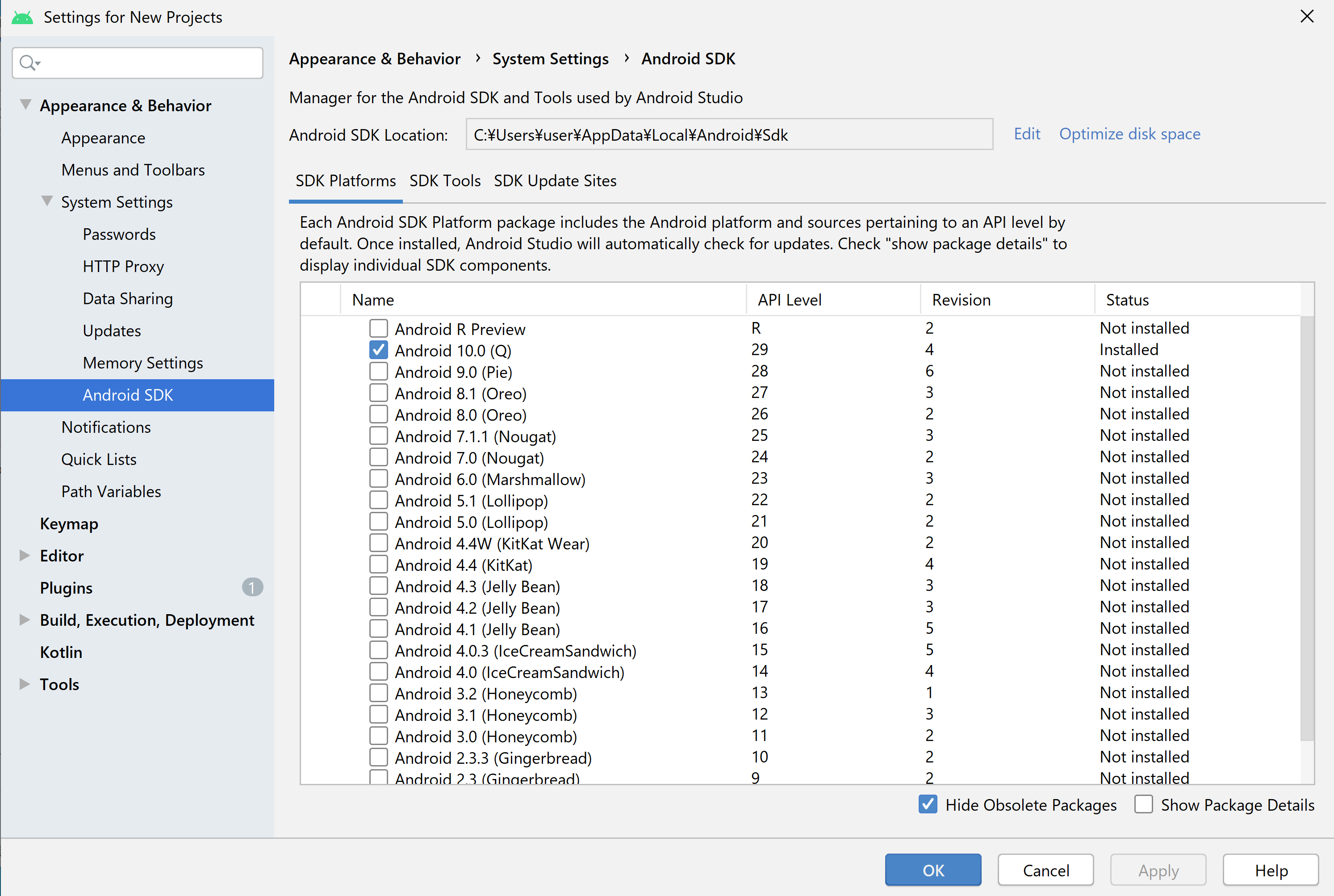
Task: Click the SDK platforms list scrollbar
Action: (x=1307, y=528)
